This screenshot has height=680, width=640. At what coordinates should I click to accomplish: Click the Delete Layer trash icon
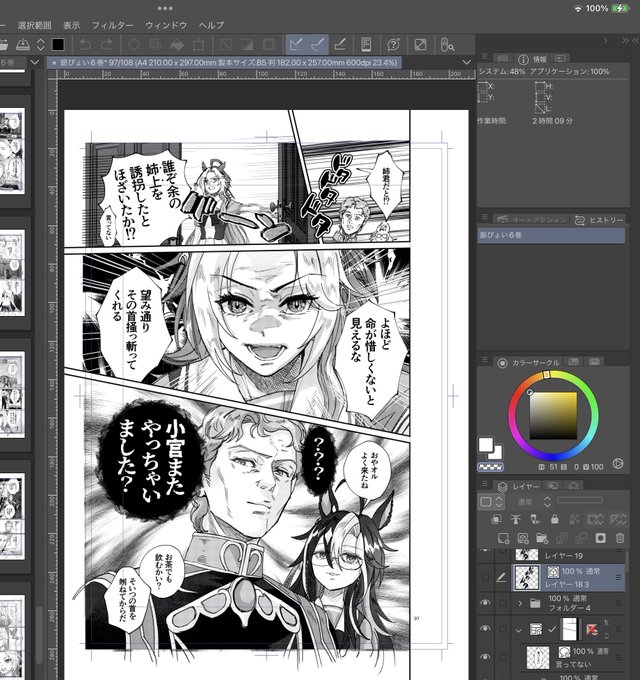point(620,538)
